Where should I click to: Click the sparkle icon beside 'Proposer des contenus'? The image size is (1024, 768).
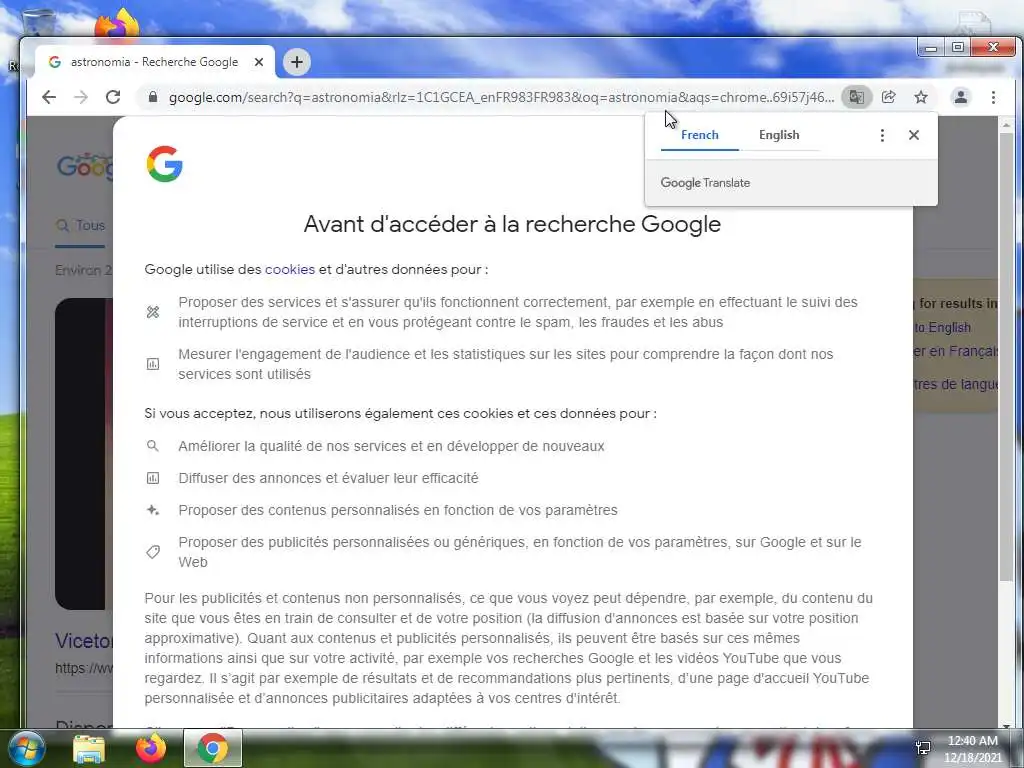(153, 510)
